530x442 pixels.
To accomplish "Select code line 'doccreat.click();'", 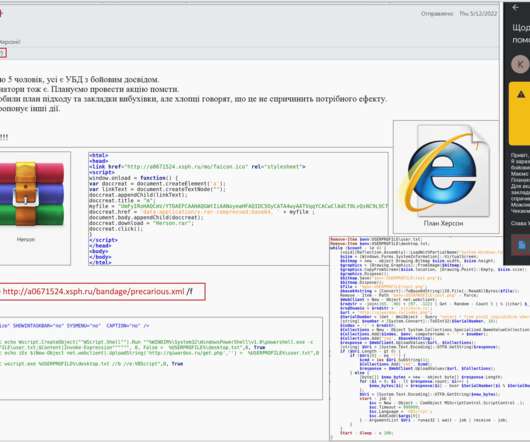I will tap(116, 229).
